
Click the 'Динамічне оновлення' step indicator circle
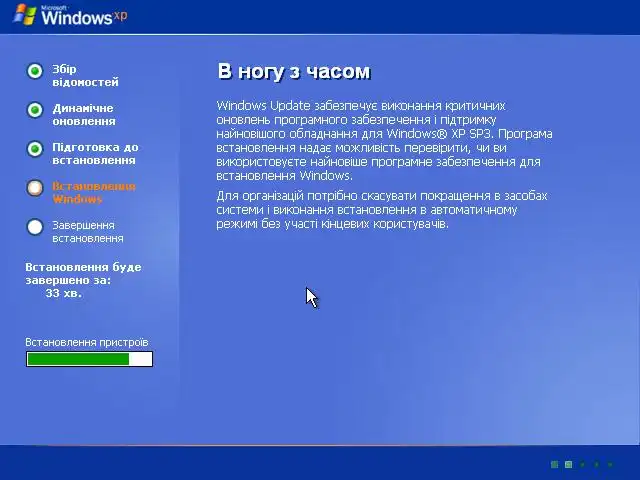(x=35, y=110)
